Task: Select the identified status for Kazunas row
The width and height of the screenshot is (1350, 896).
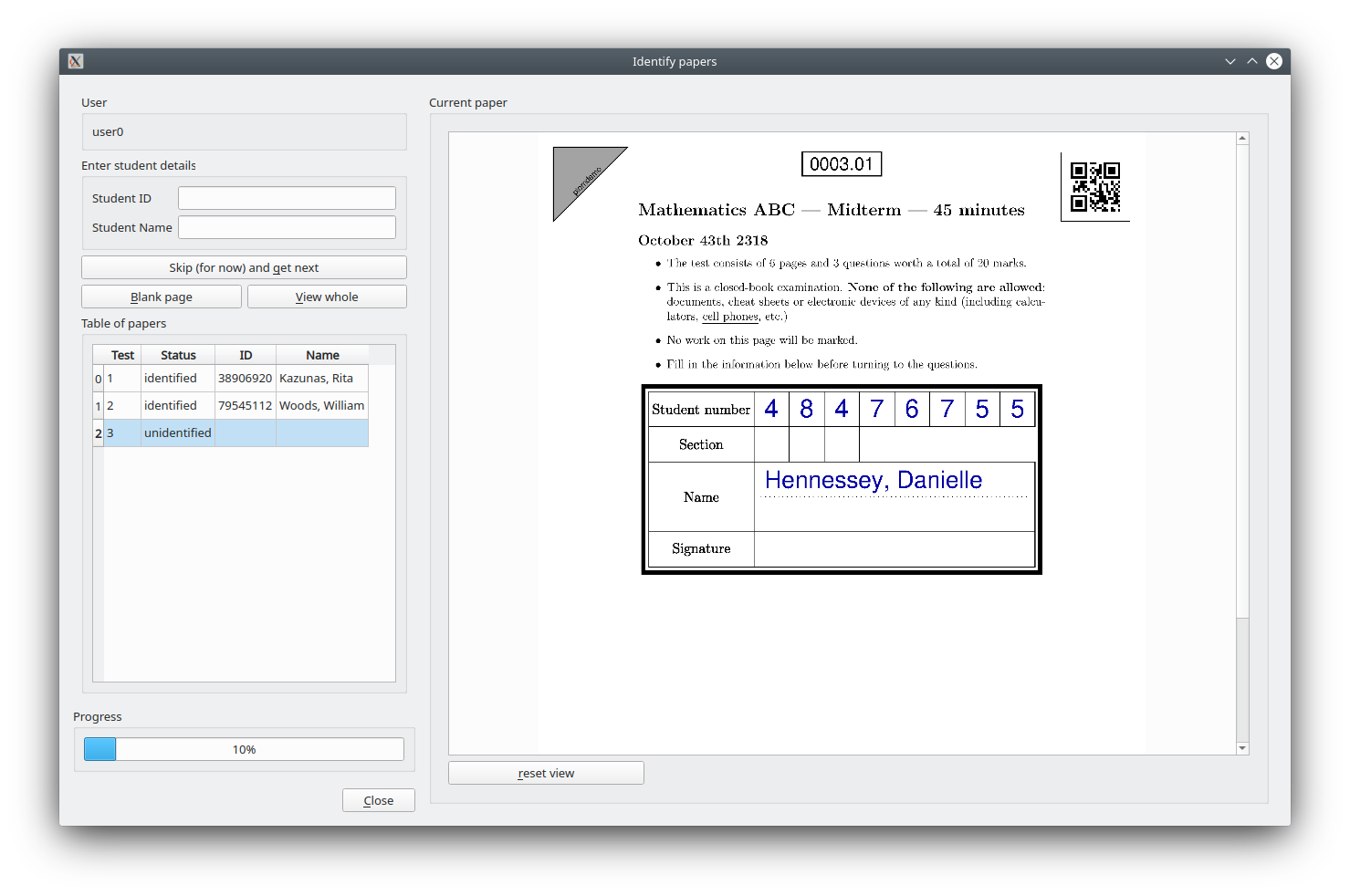Action: coord(178,378)
